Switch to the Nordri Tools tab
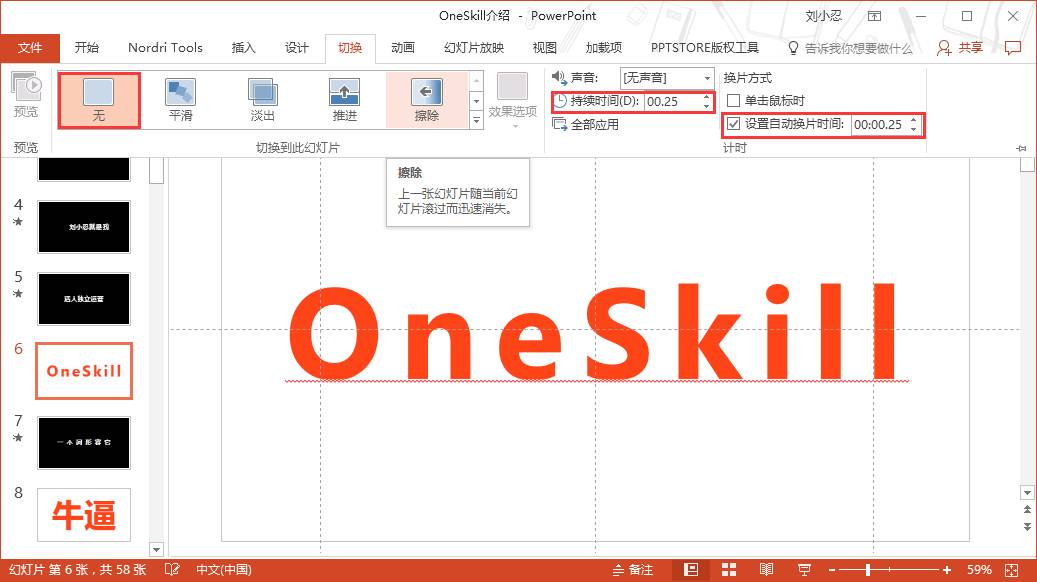Screen dimensions: 1037x582 click(165, 48)
